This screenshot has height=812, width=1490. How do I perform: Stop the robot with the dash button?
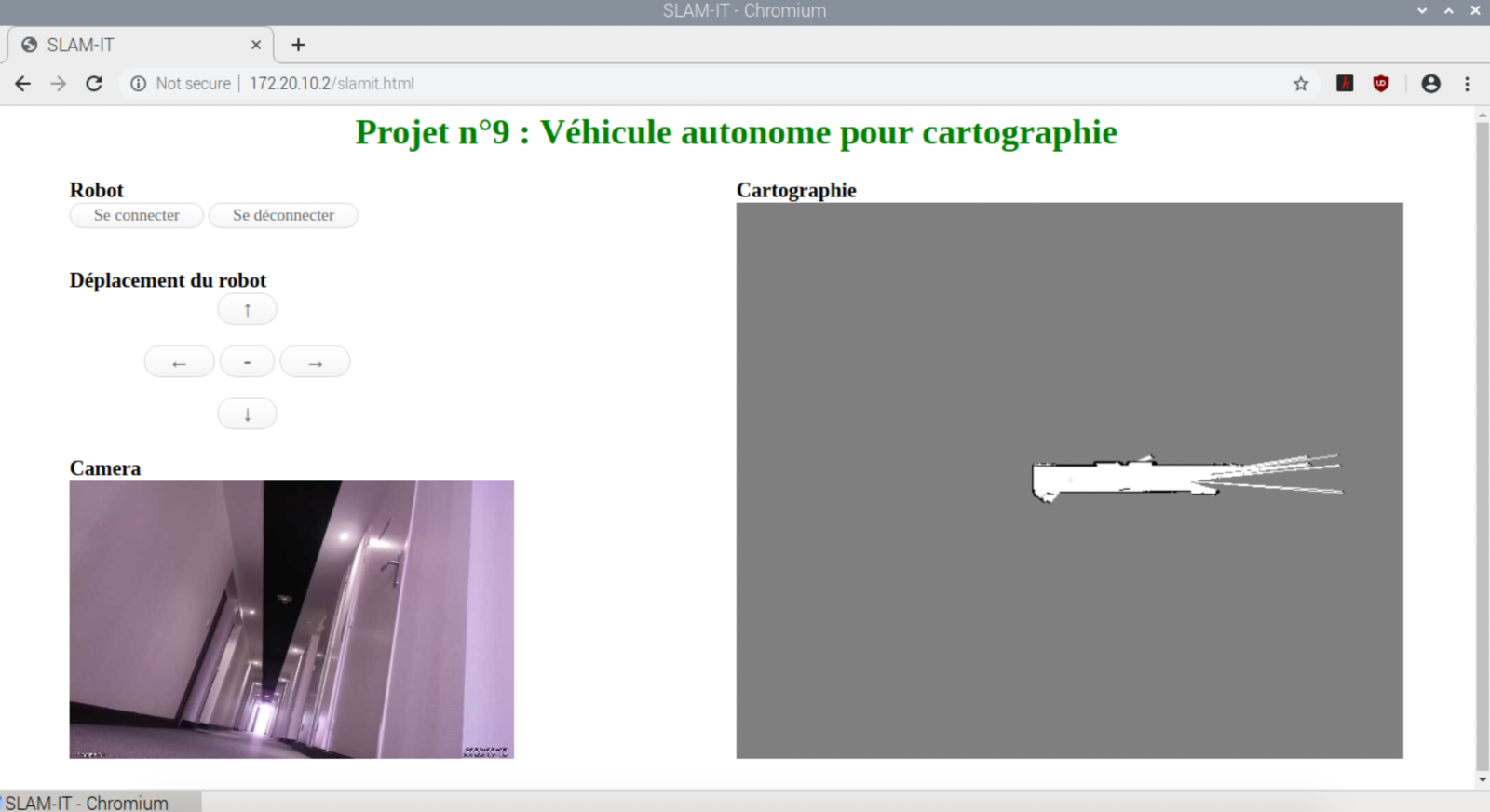(x=247, y=362)
